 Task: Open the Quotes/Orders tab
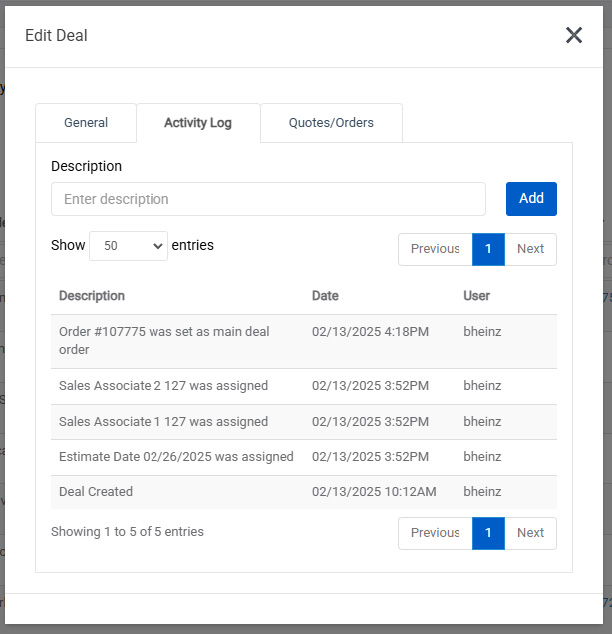tap(331, 123)
